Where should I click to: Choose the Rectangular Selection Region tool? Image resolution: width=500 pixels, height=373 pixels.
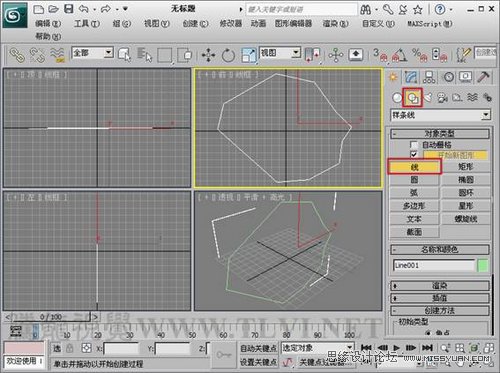coord(164,55)
